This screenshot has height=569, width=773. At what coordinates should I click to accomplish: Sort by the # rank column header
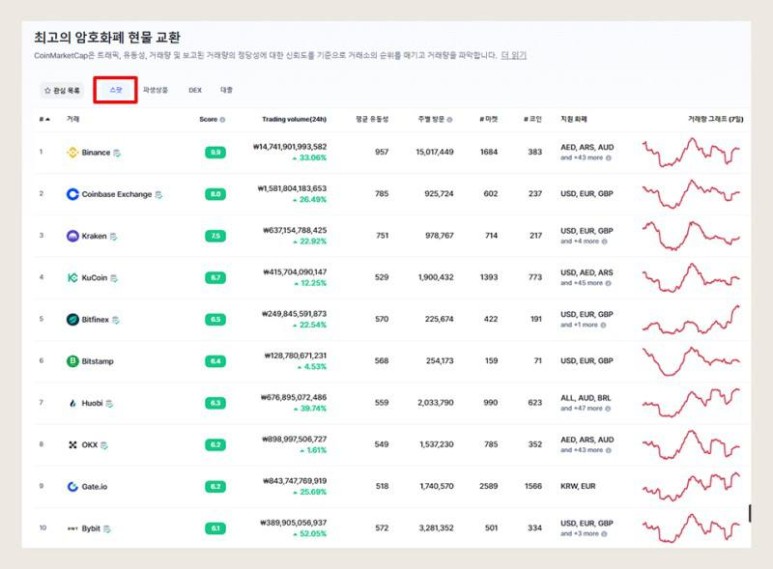44,119
